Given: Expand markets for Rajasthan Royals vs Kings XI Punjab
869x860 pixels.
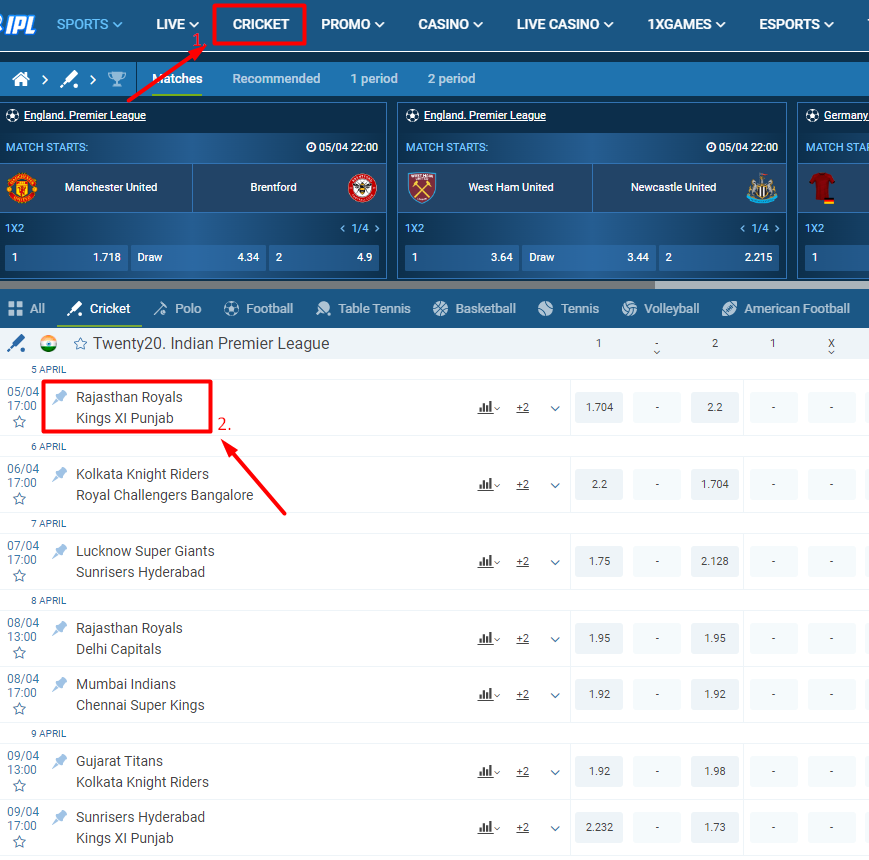Looking at the screenshot, I should 555,408.
